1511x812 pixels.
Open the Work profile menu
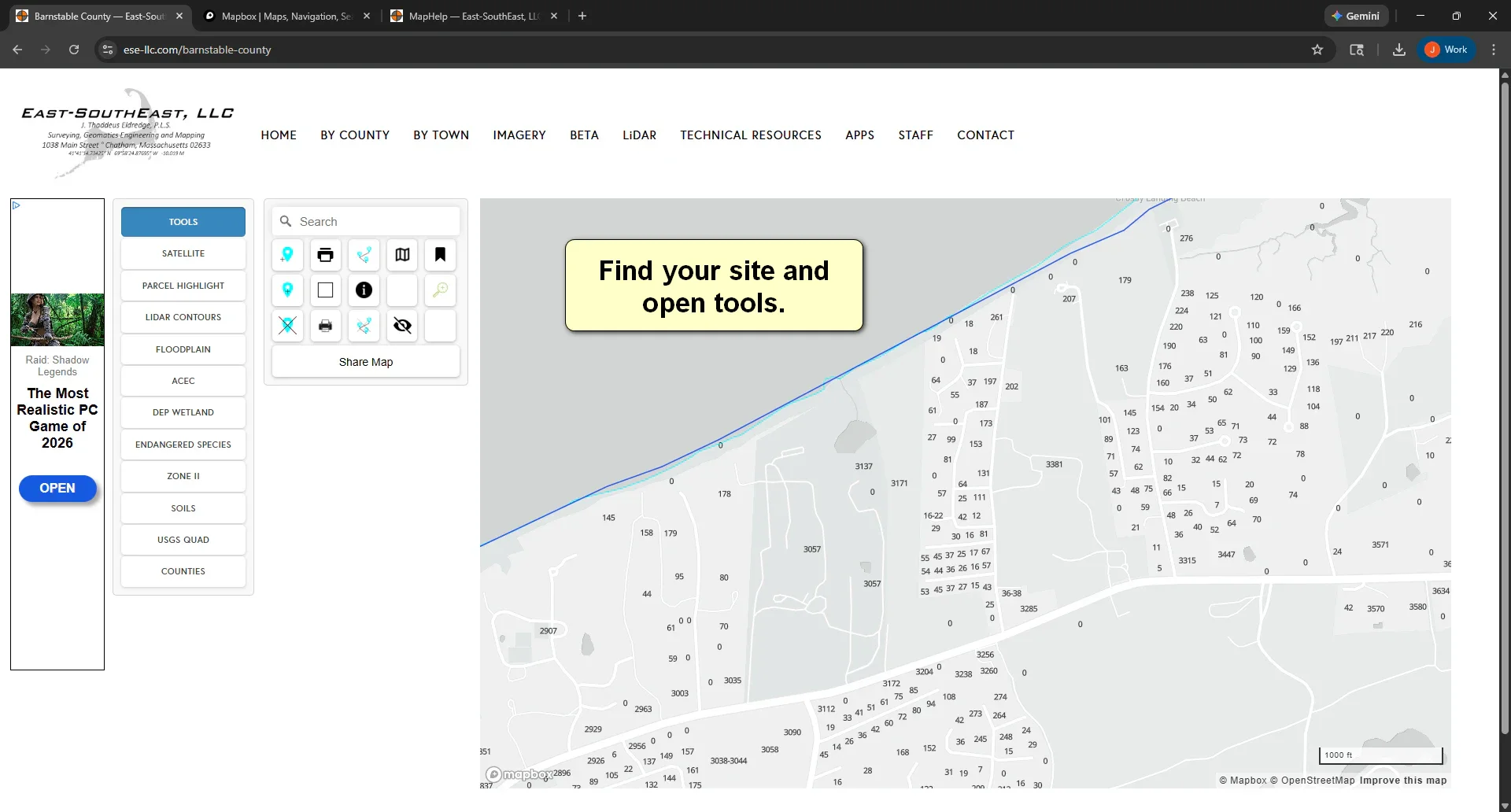click(x=1446, y=49)
